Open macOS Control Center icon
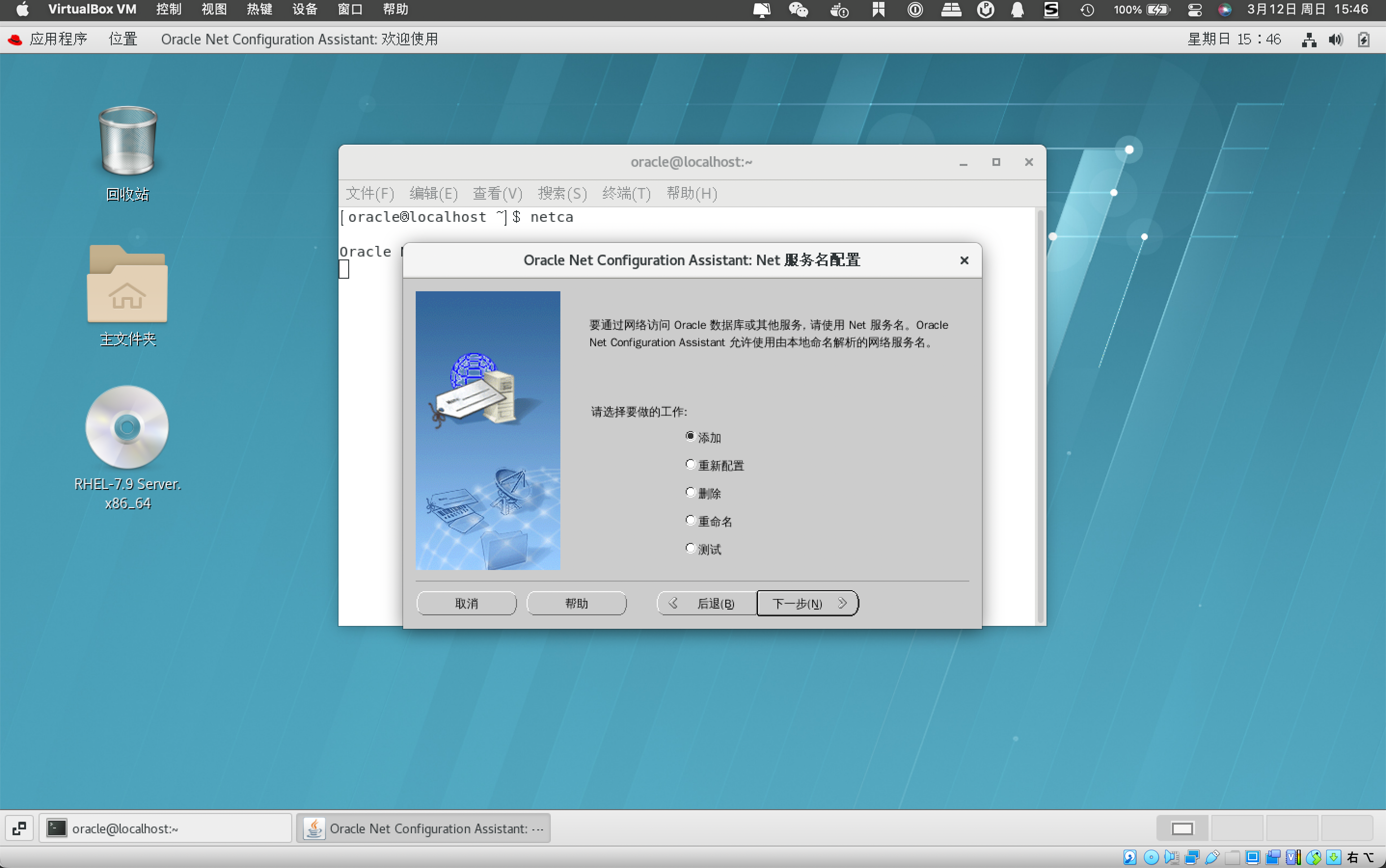 [1194, 10]
